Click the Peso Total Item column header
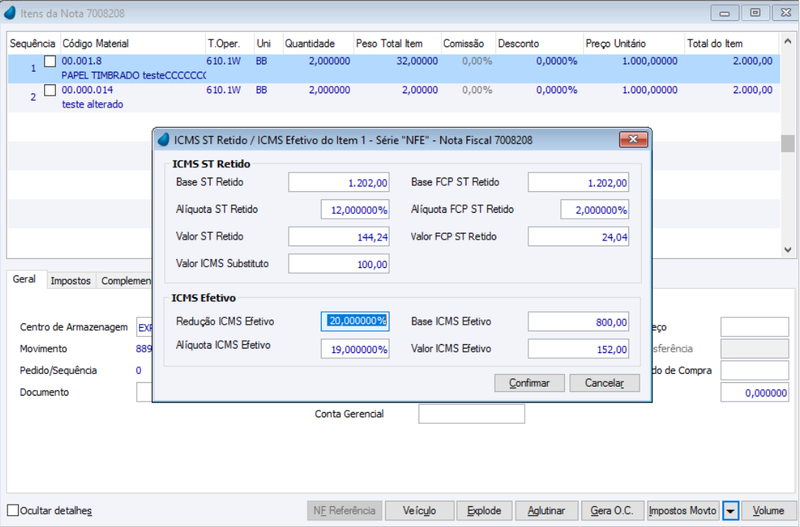Image resolution: width=800 pixels, height=527 pixels. coord(397,43)
